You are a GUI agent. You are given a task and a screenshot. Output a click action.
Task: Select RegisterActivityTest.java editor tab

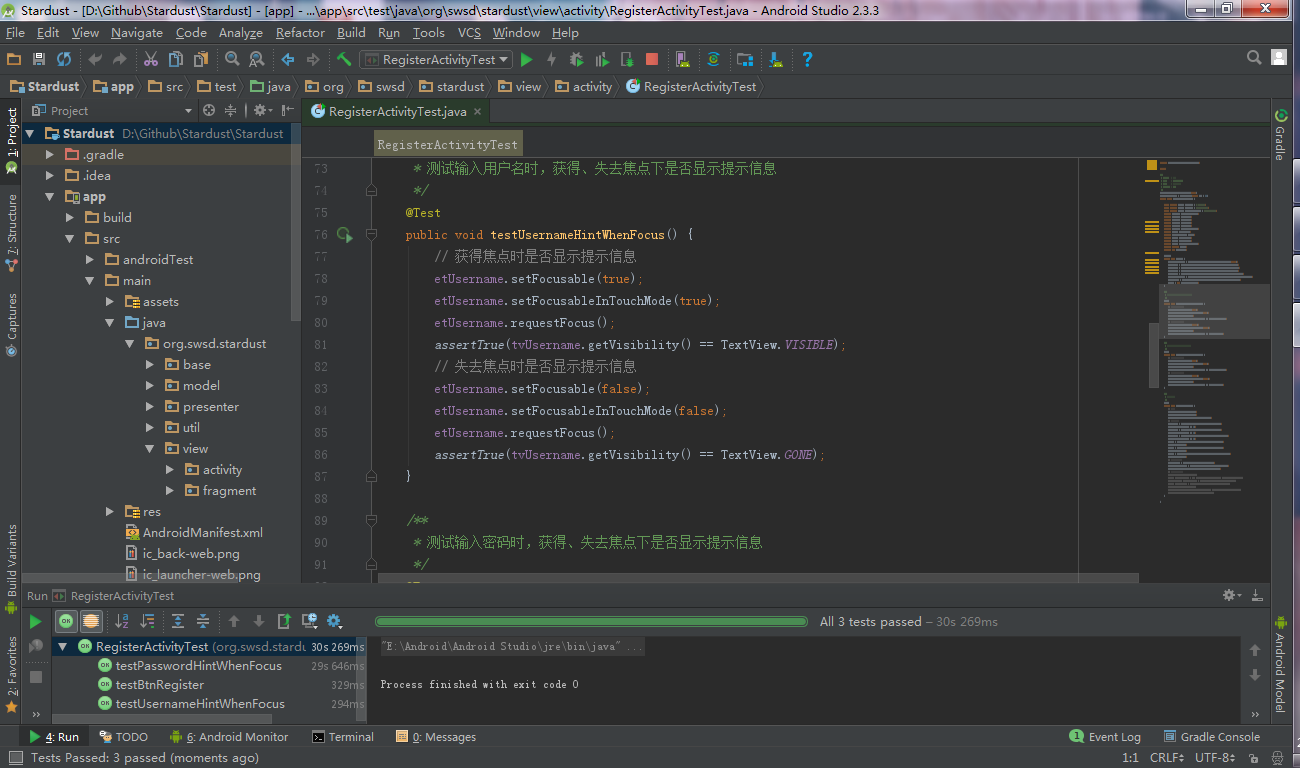396,112
